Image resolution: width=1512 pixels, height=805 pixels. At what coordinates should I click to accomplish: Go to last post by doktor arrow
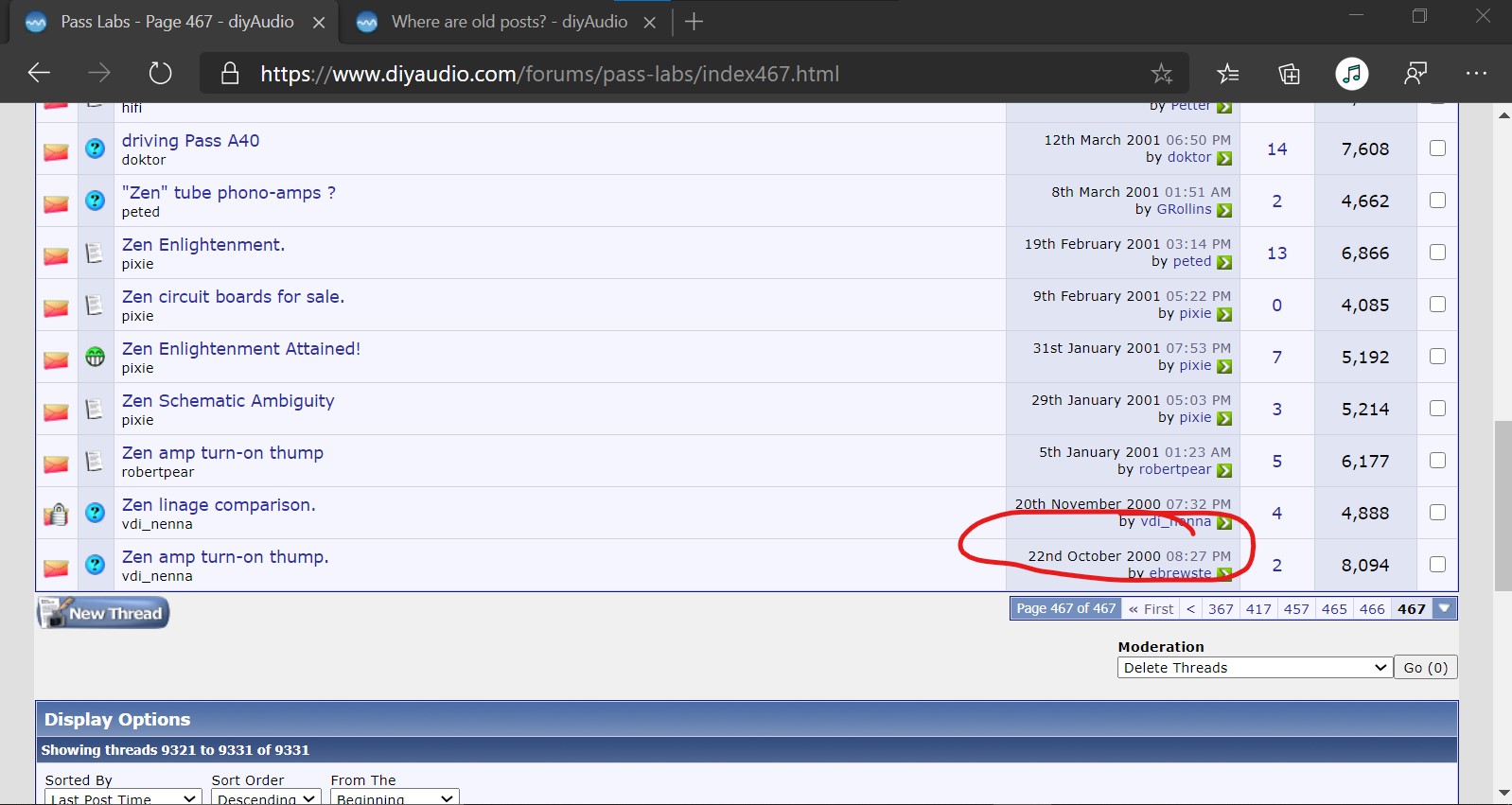point(1224,159)
